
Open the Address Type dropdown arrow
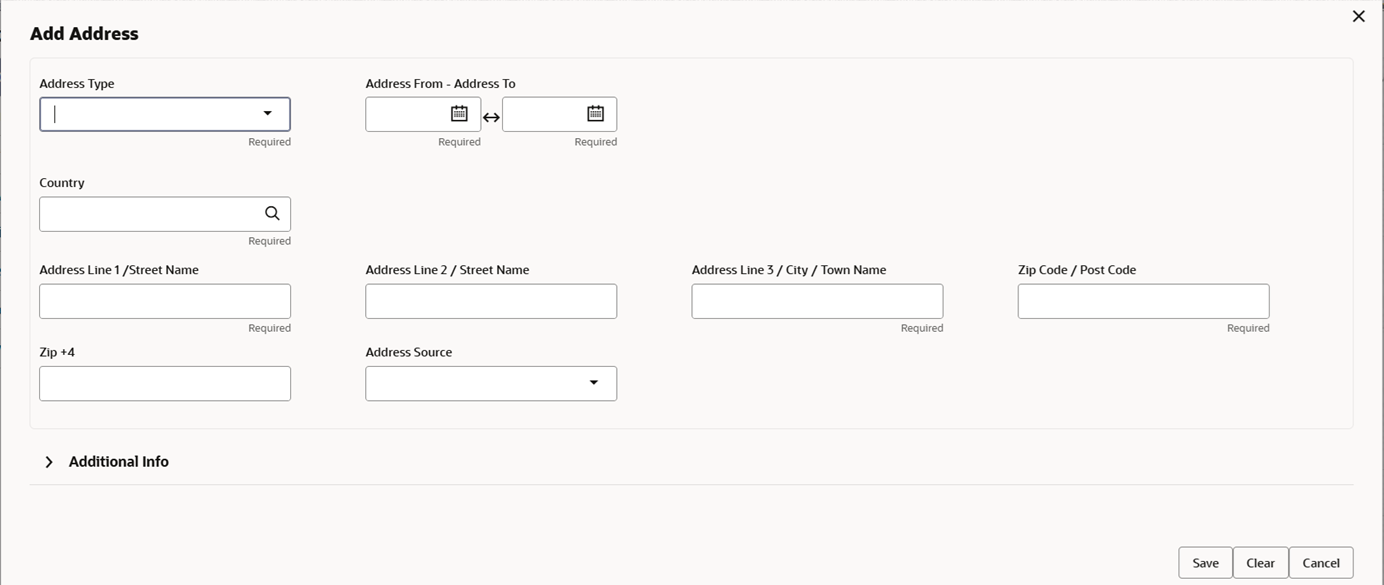pos(267,114)
